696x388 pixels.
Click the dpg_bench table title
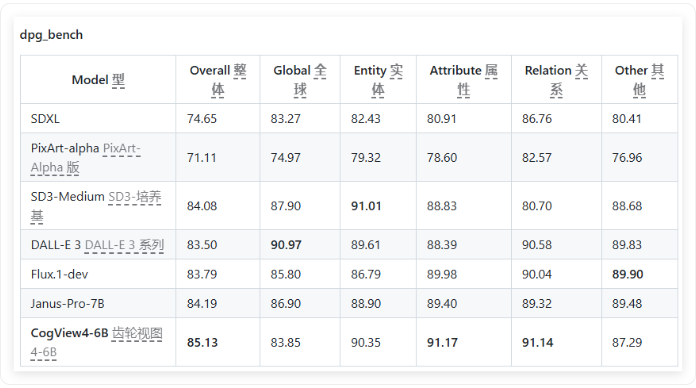click(x=51, y=35)
